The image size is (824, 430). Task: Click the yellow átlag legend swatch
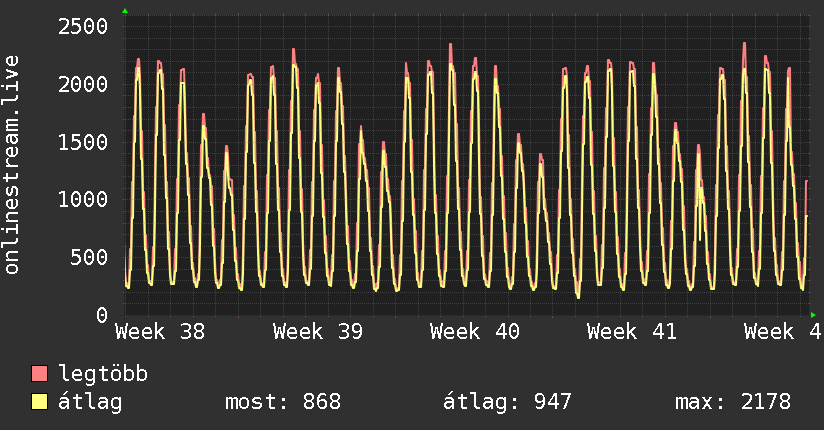point(39,402)
